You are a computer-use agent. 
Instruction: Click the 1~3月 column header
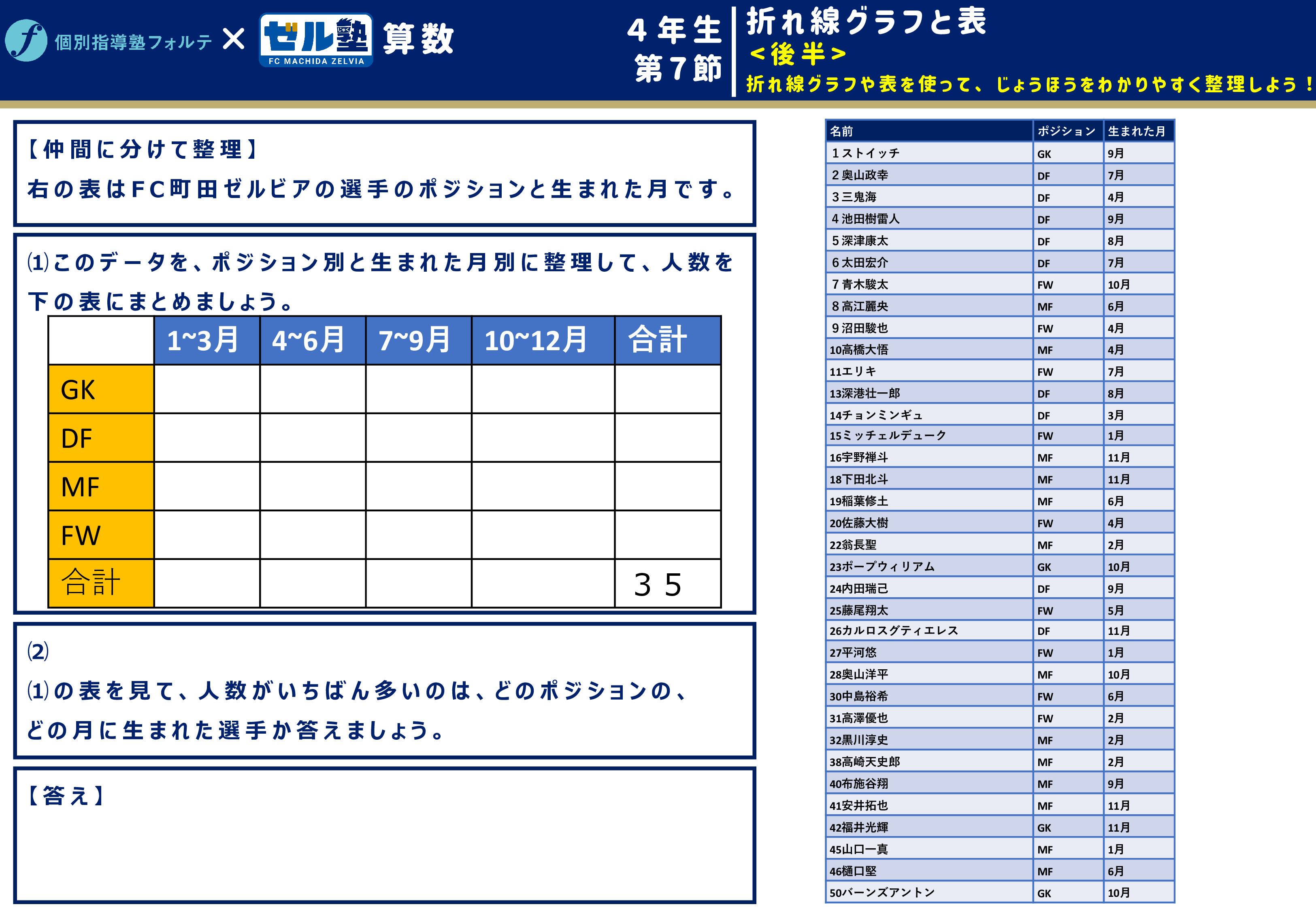click(x=207, y=340)
